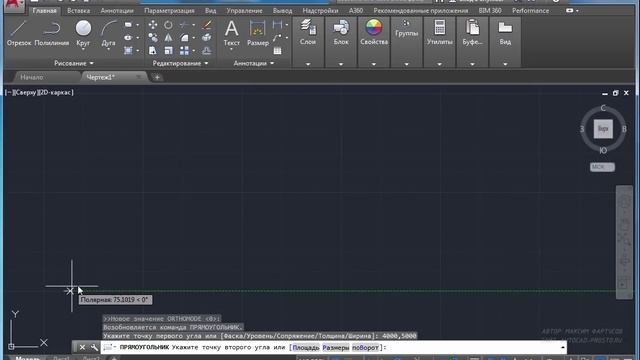This screenshot has width=640, height=360.
Task: Select the Размер dimension tool
Action: [x=258, y=33]
